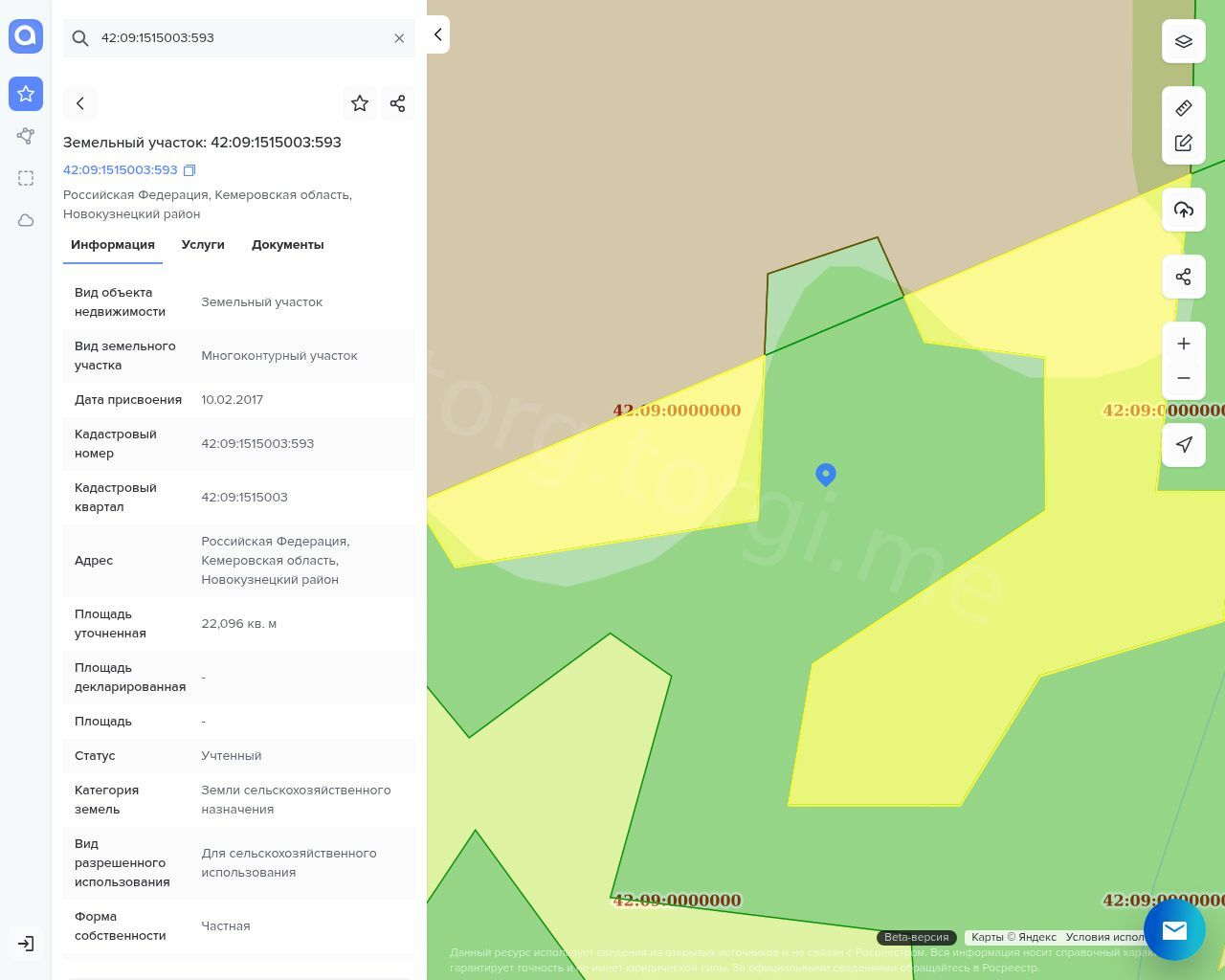Image resolution: width=1225 pixels, height=980 pixels.
Task: Copy cadastral number to clipboard
Action: click(x=189, y=170)
